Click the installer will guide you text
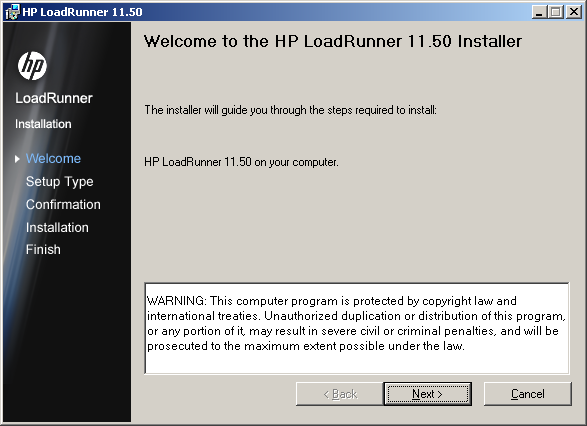 point(291,110)
